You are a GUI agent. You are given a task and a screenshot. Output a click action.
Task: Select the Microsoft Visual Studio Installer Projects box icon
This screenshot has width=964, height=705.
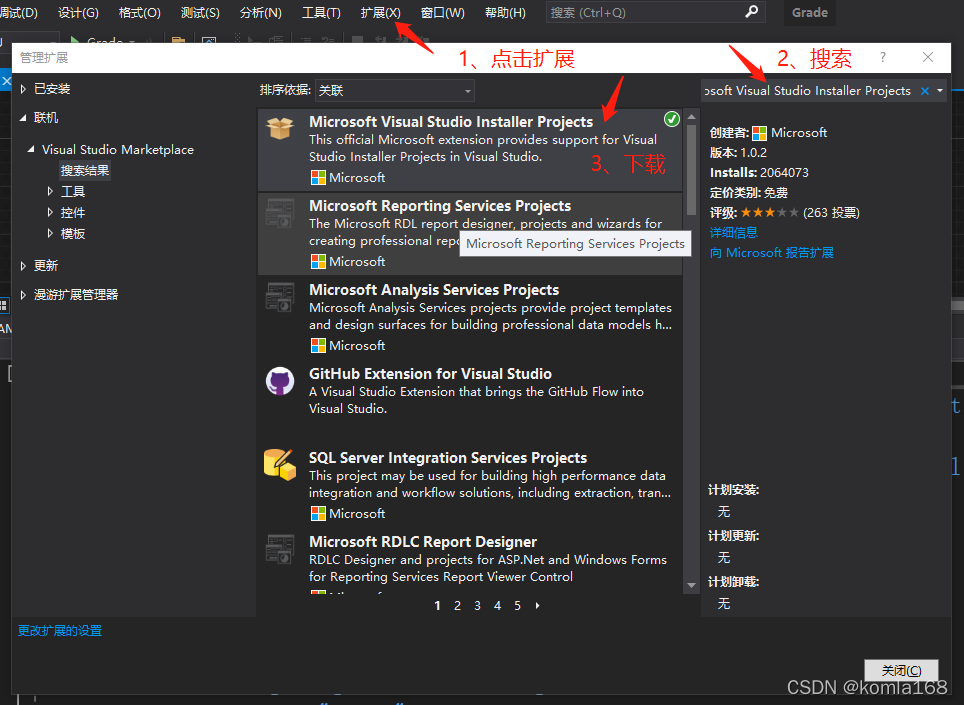pyautogui.click(x=280, y=127)
